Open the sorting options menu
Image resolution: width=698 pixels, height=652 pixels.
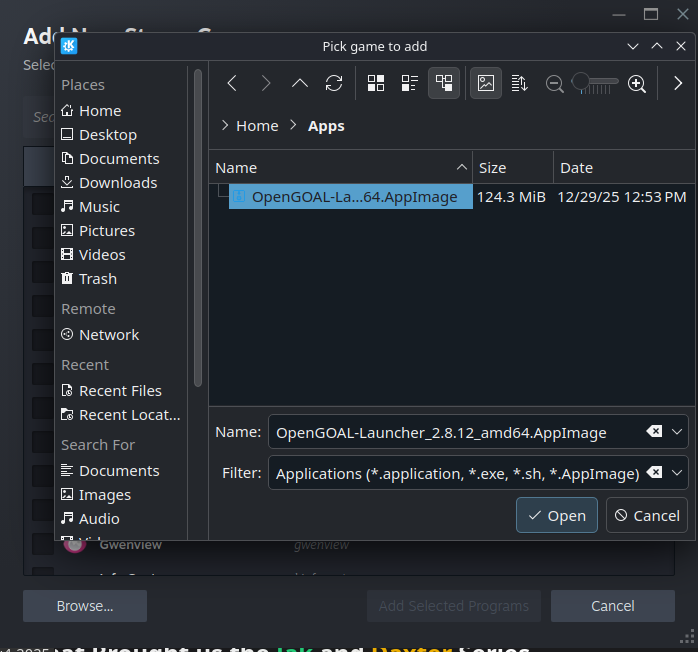[519, 84]
